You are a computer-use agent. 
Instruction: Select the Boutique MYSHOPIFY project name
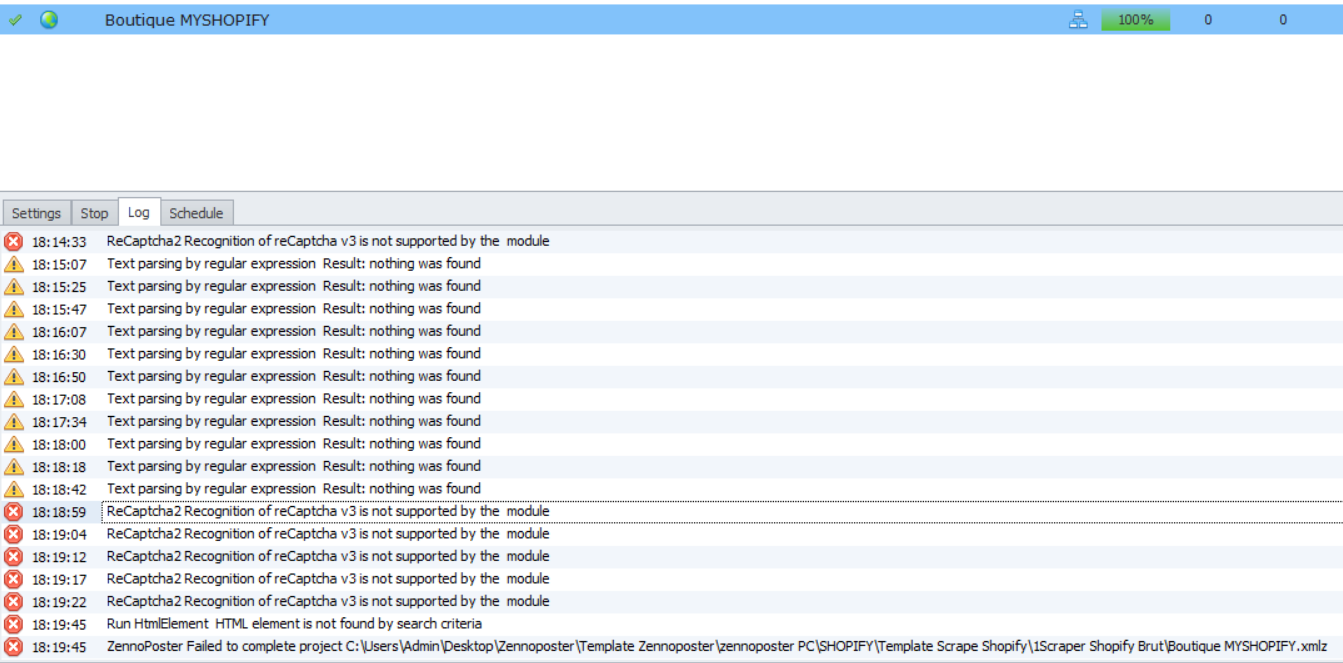pos(187,20)
